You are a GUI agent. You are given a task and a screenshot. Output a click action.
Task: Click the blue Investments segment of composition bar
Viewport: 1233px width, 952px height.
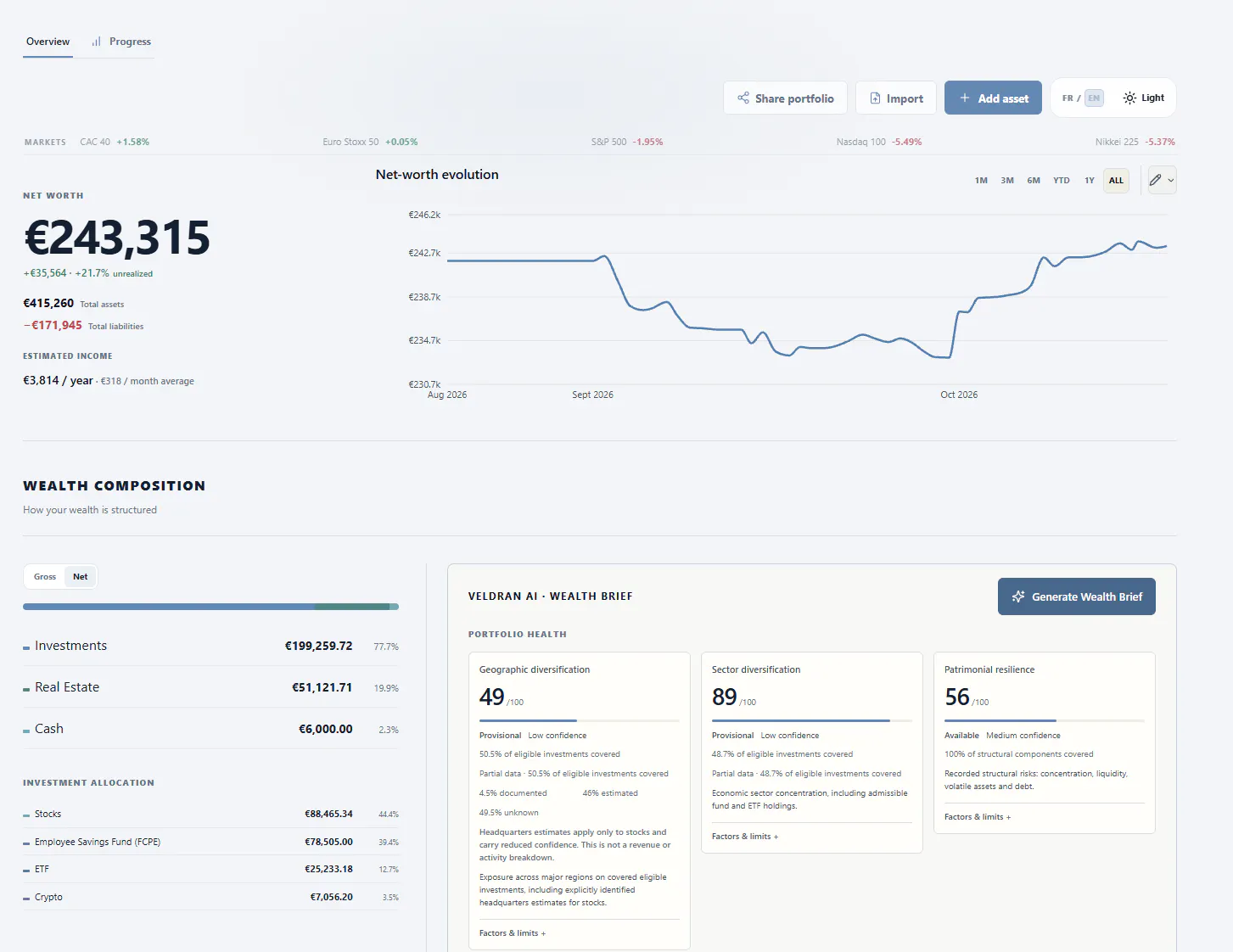[x=168, y=607]
